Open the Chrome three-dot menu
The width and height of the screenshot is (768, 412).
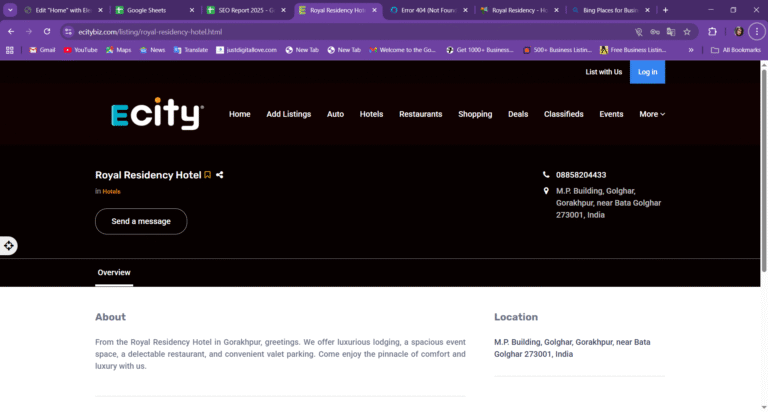click(757, 32)
